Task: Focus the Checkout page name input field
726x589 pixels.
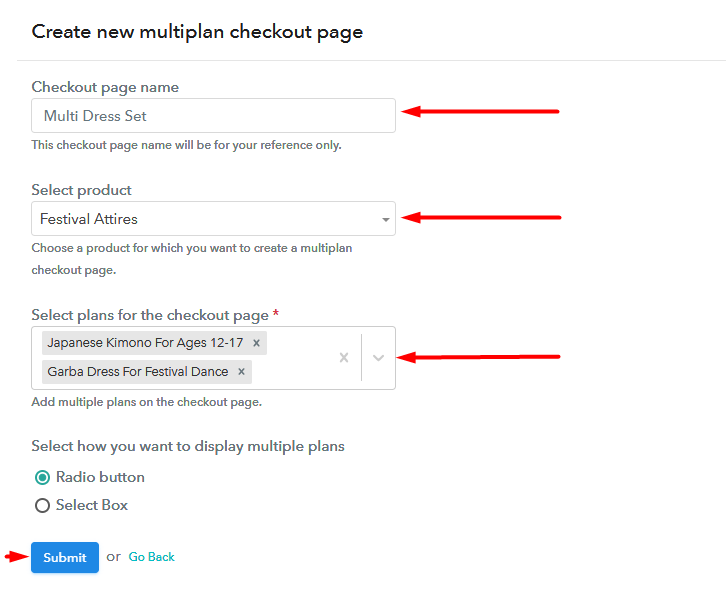Action: [213, 115]
